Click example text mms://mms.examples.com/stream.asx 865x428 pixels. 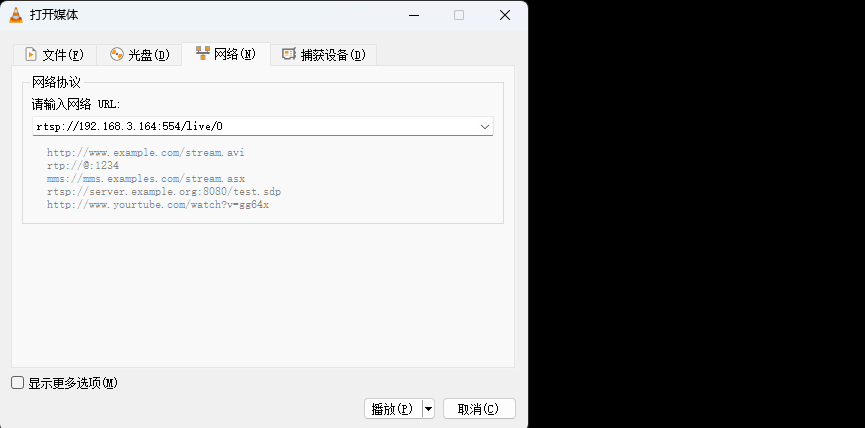[146, 179]
